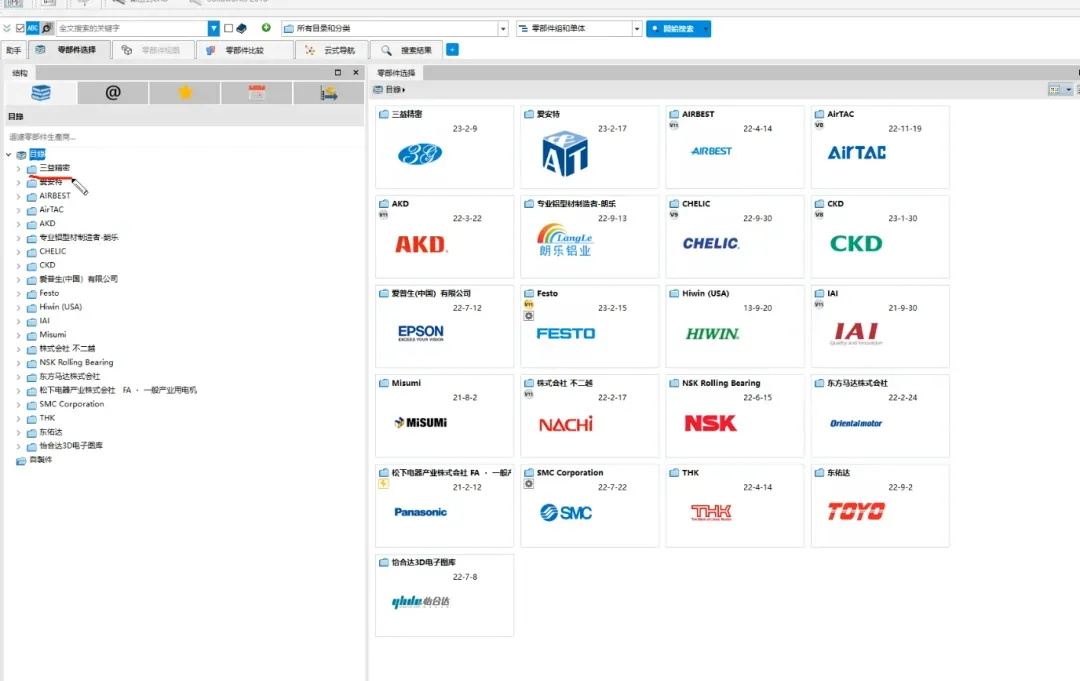Click the 目录 breadcrumb link
The image size is (1080, 681).
(x=393, y=90)
